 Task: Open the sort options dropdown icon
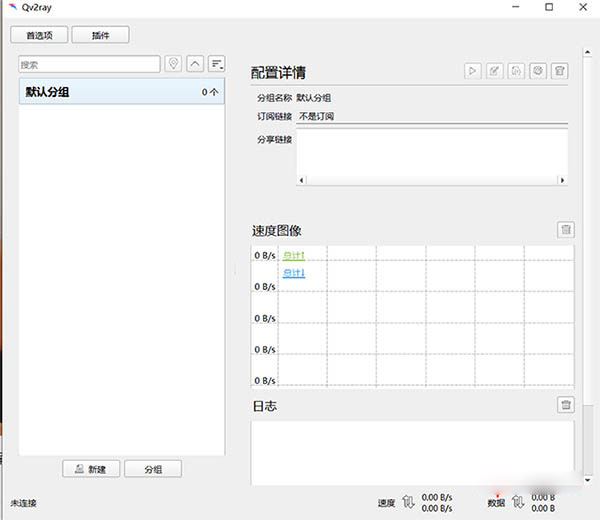pos(217,64)
